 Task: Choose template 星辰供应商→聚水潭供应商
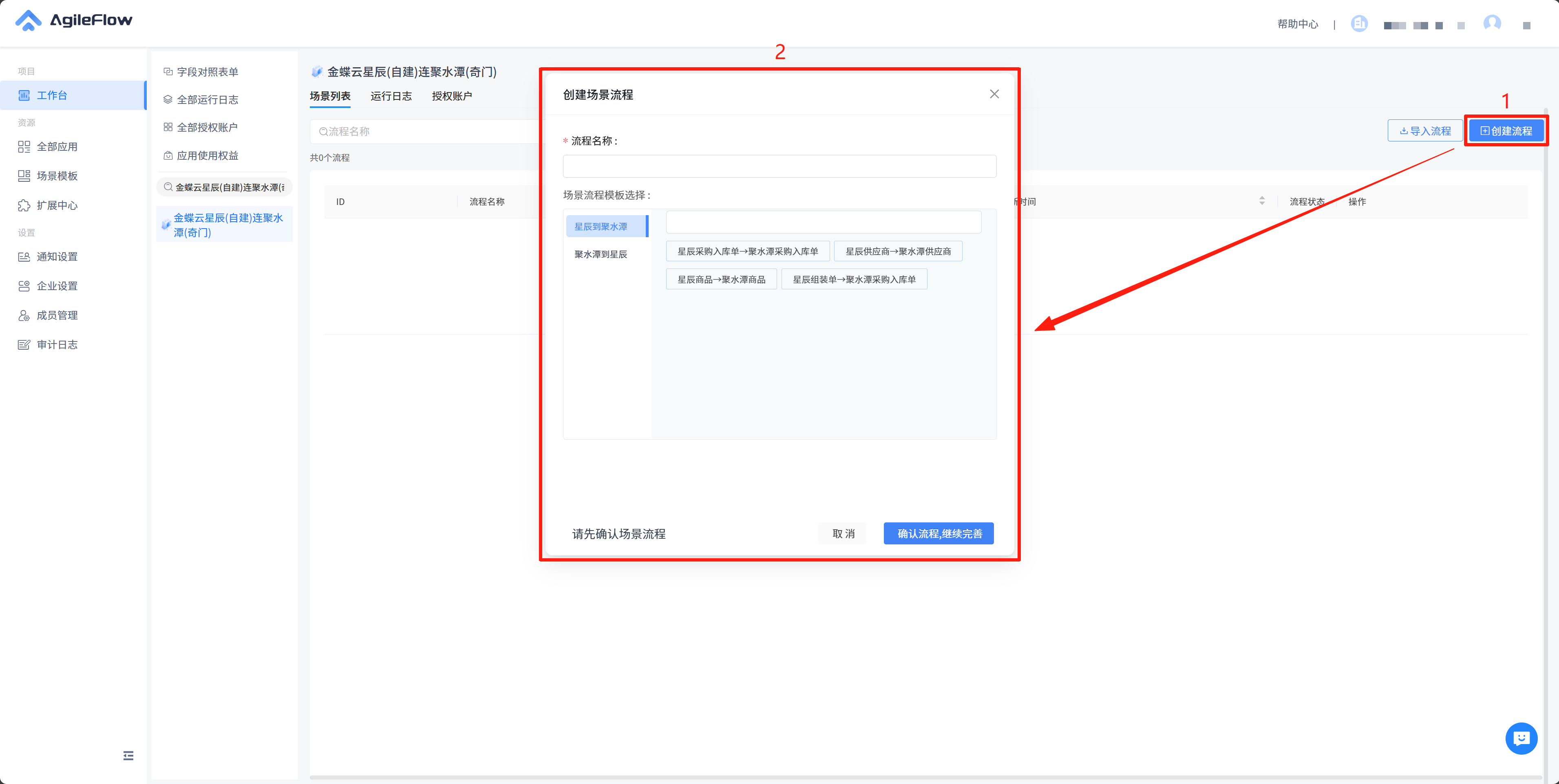pyautogui.click(x=898, y=252)
